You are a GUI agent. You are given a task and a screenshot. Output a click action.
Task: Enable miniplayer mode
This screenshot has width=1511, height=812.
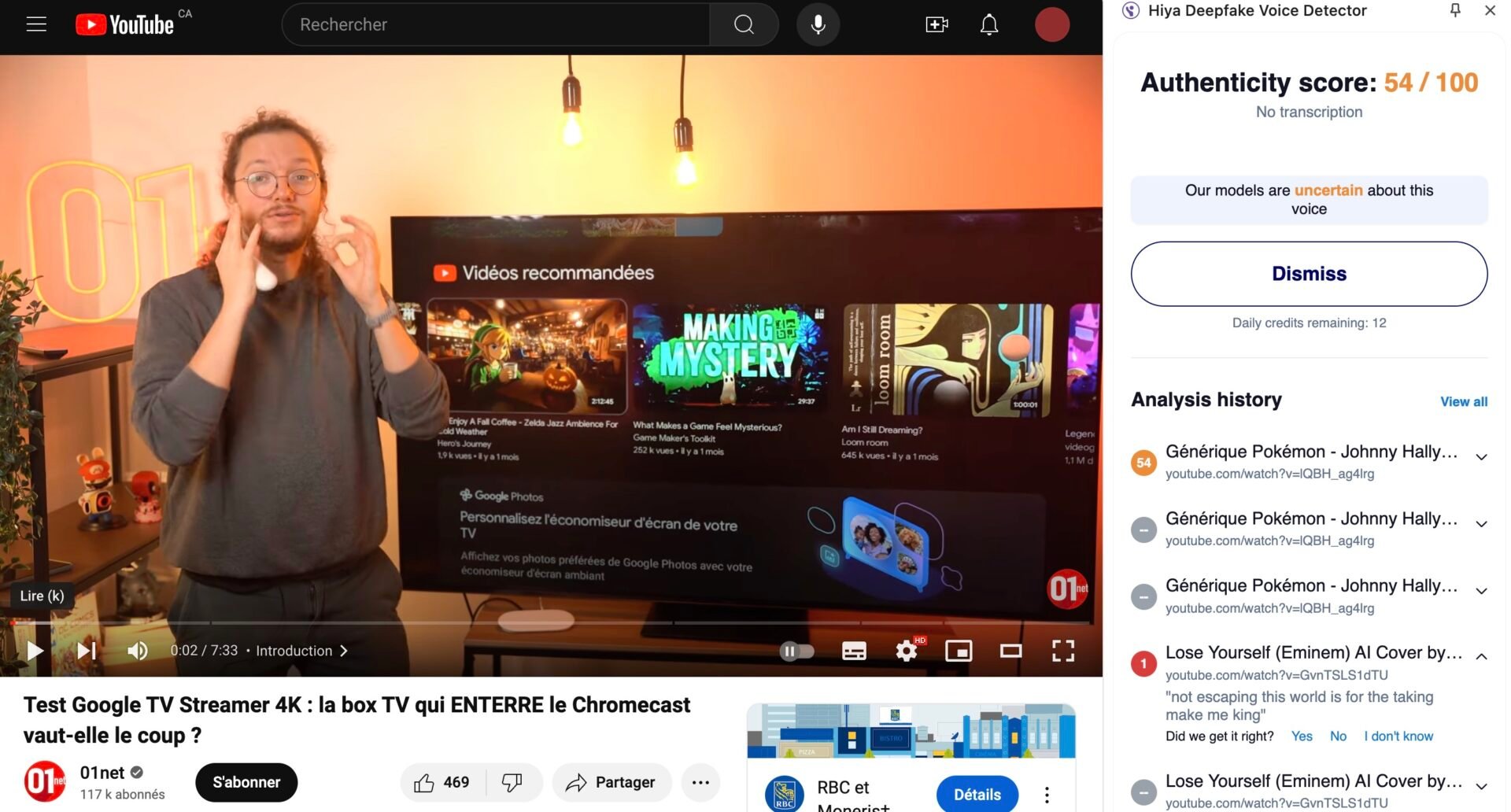pyautogui.click(x=959, y=651)
